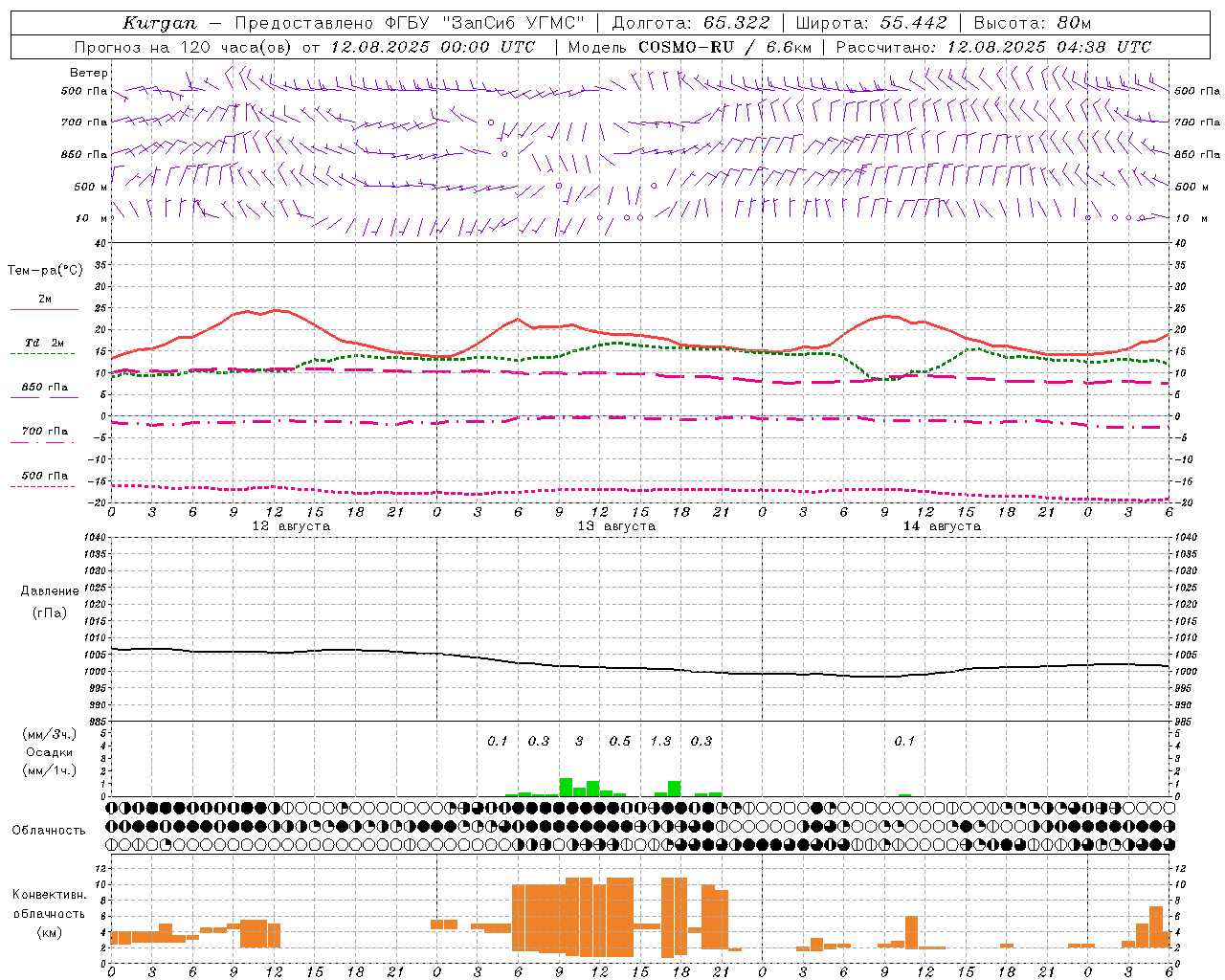
Task: Click the '0.5' three-hour precipitation value
Action: [620, 741]
